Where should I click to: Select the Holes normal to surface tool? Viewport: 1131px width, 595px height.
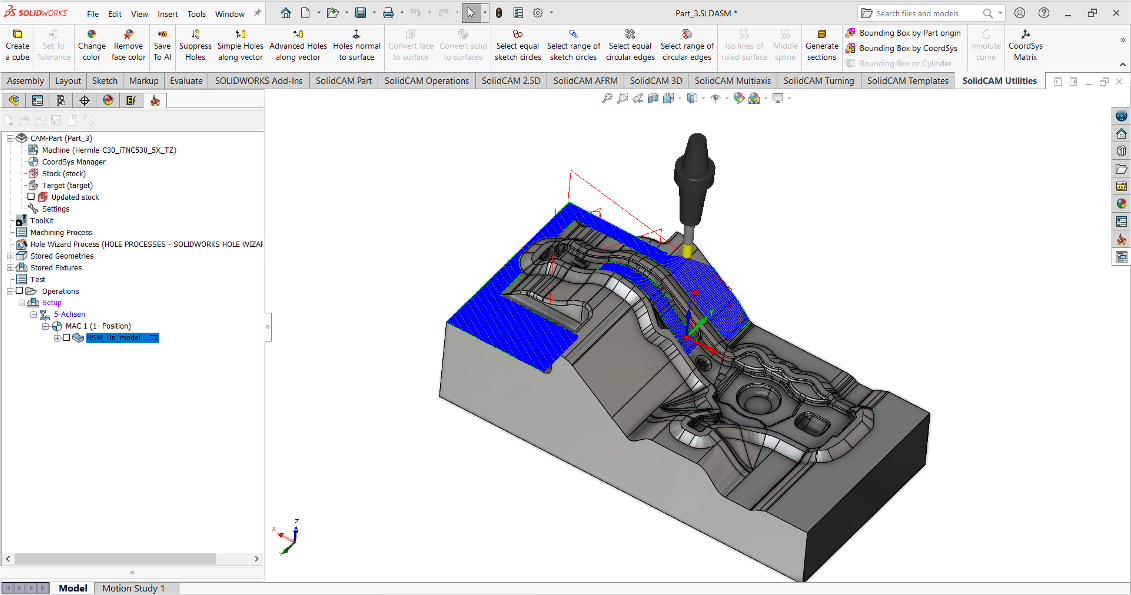click(x=356, y=45)
